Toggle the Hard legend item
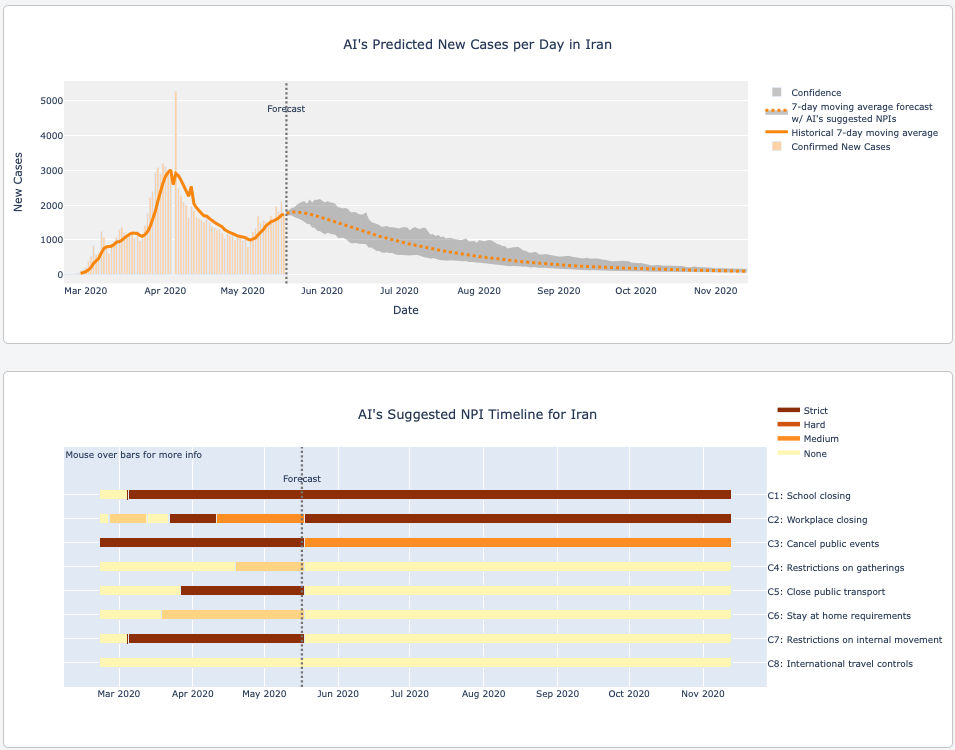The height and width of the screenshot is (750, 955). [x=814, y=425]
